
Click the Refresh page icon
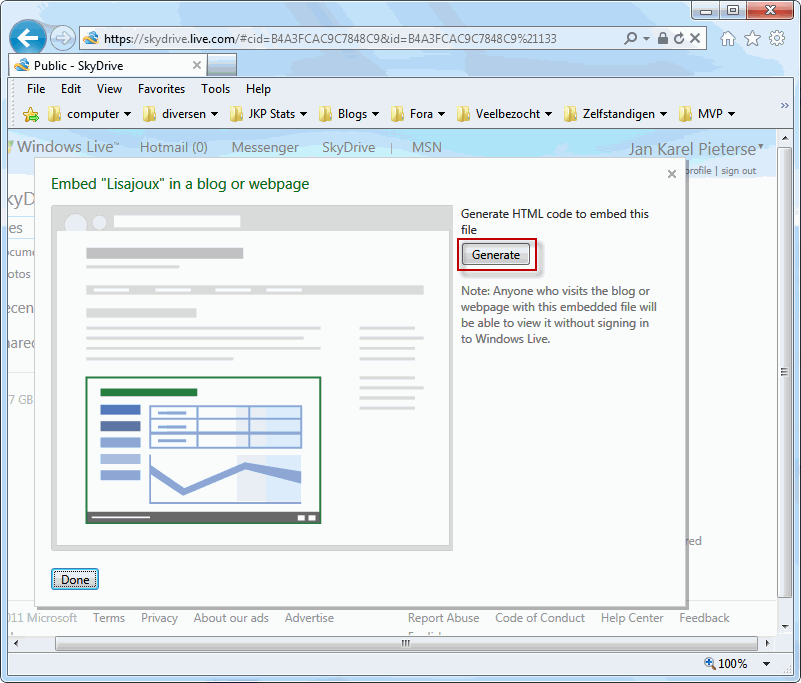click(679, 38)
